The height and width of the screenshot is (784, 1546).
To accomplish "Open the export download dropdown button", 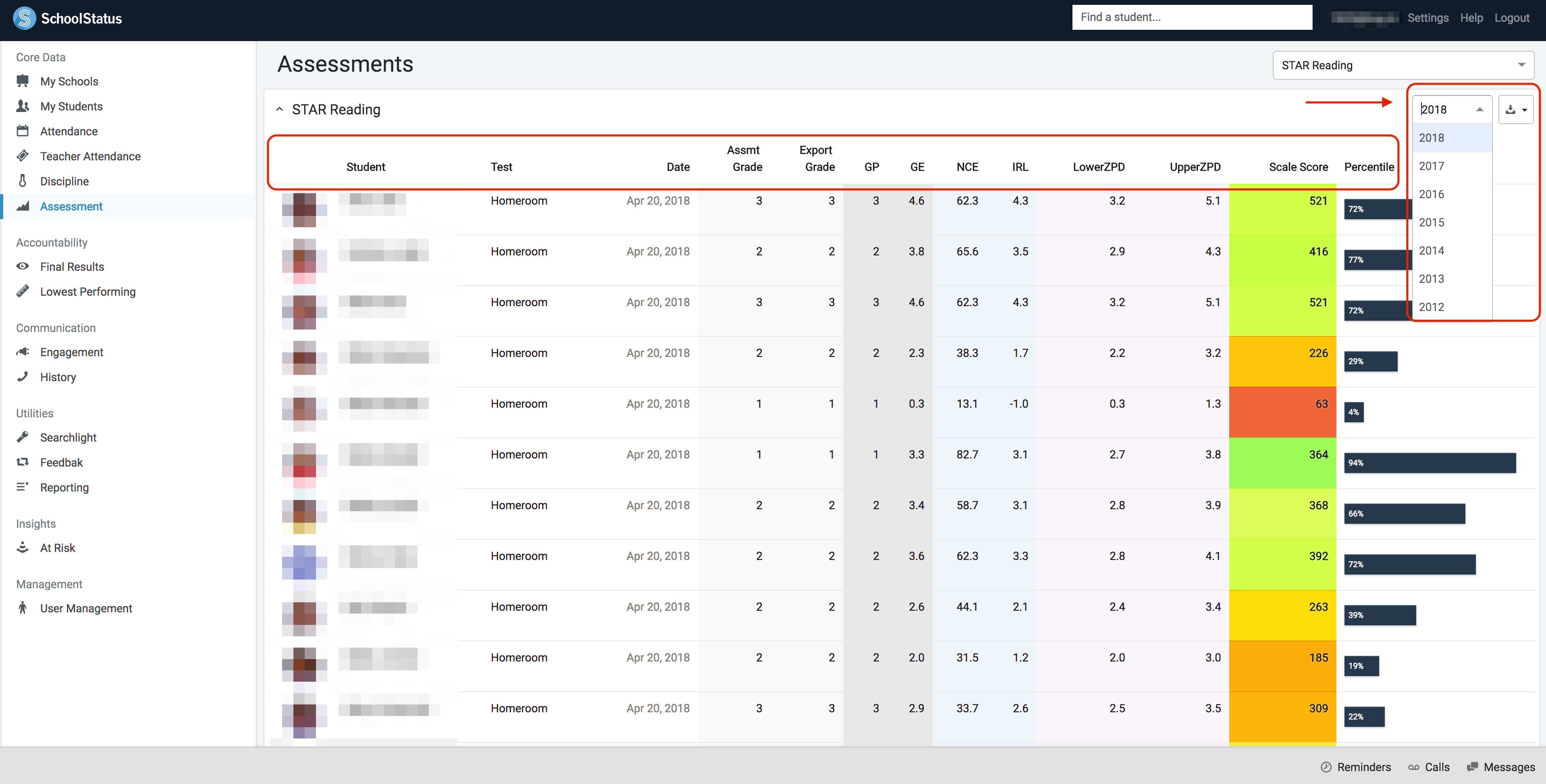I will (1516, 109).
